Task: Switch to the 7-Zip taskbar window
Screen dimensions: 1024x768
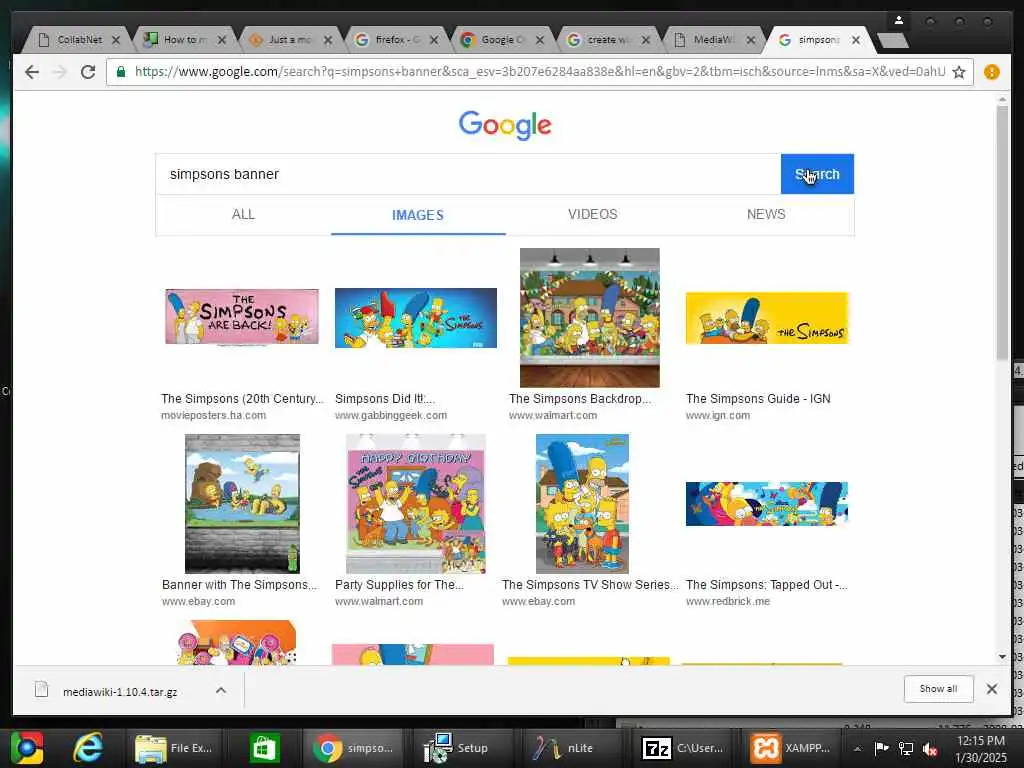Action: (x=682, y=748)
